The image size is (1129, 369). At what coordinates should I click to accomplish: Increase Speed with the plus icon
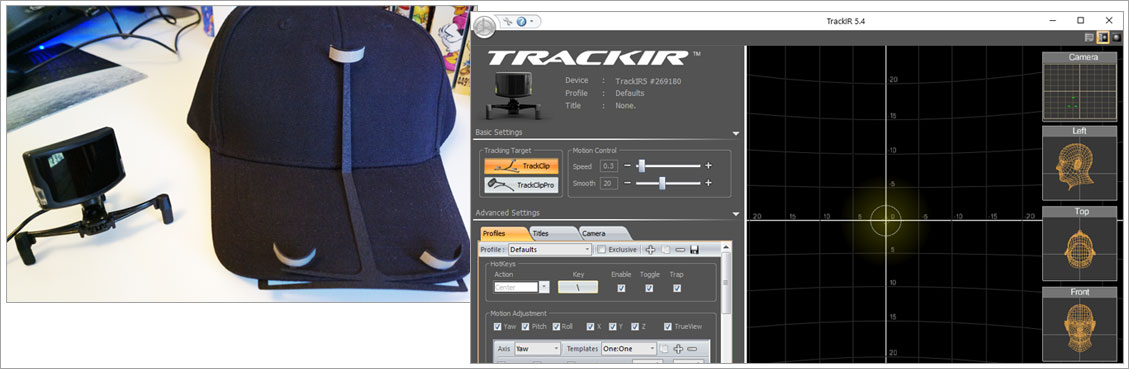point(708,166)
